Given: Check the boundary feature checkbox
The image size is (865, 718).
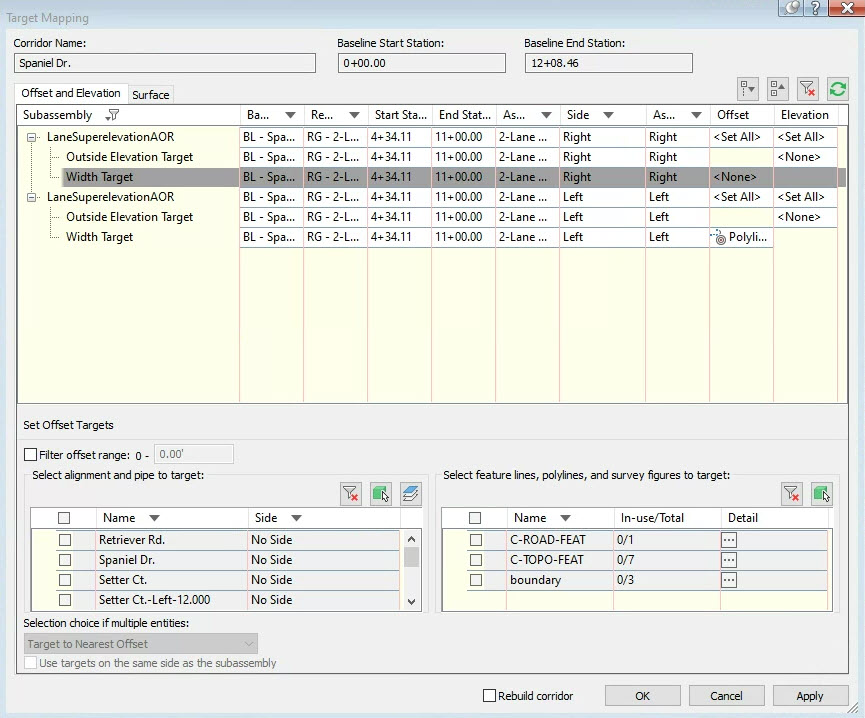Looking at the screenshot, I should coord(476,580).
